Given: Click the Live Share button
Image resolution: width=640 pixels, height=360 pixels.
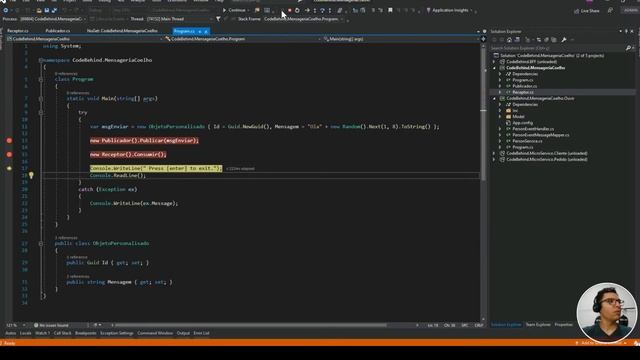Looking at the screenshot, I should click(587, 11).
